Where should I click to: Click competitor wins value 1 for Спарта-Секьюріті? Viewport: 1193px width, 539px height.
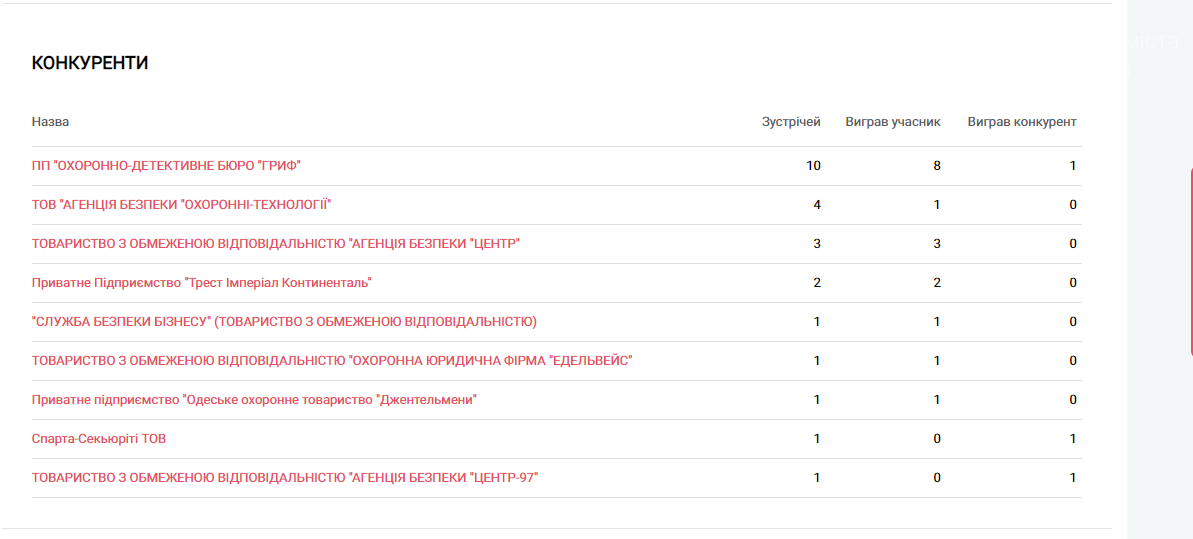[x=1073, y=439]
